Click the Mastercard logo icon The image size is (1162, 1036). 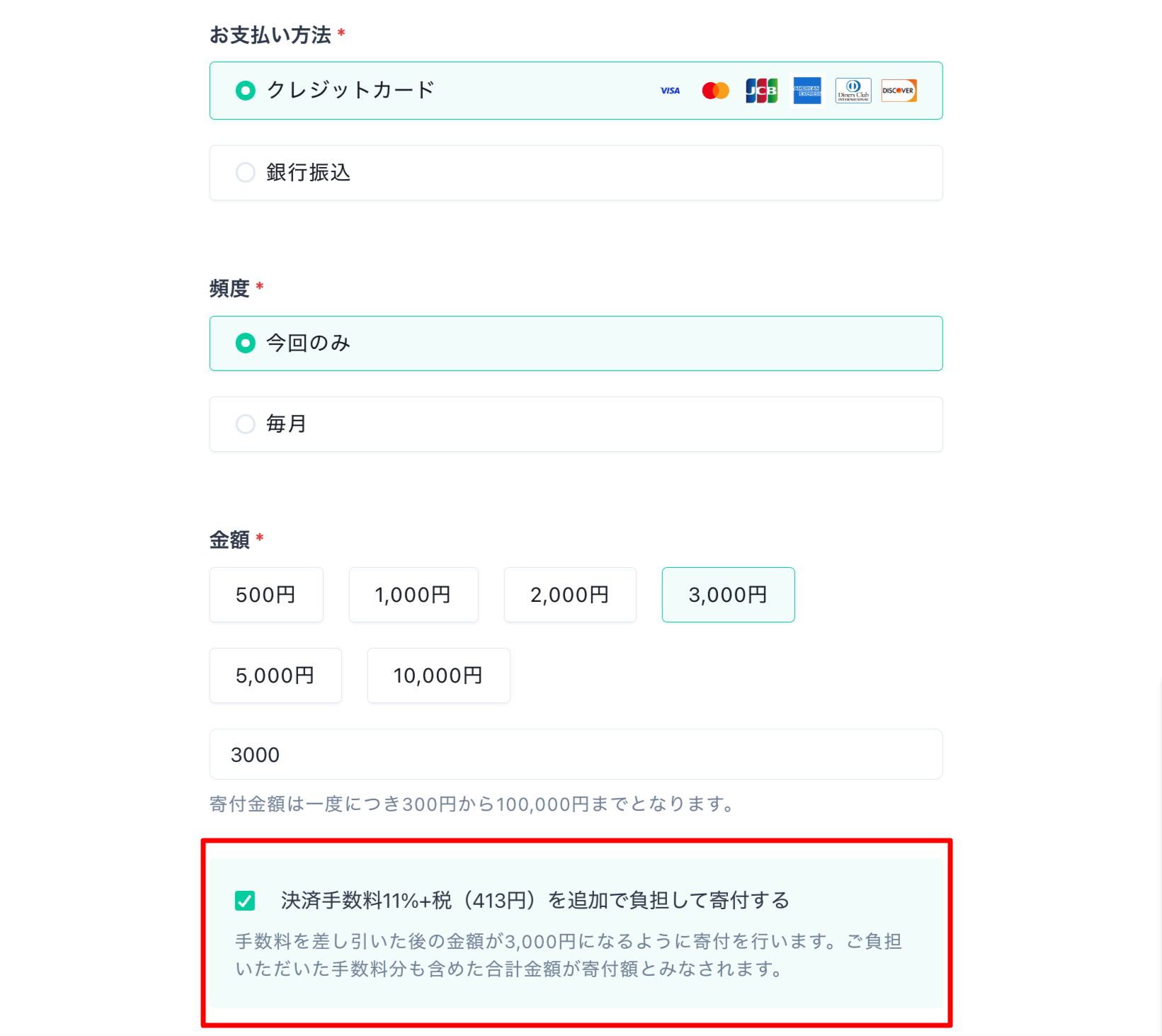click(715, 90)
